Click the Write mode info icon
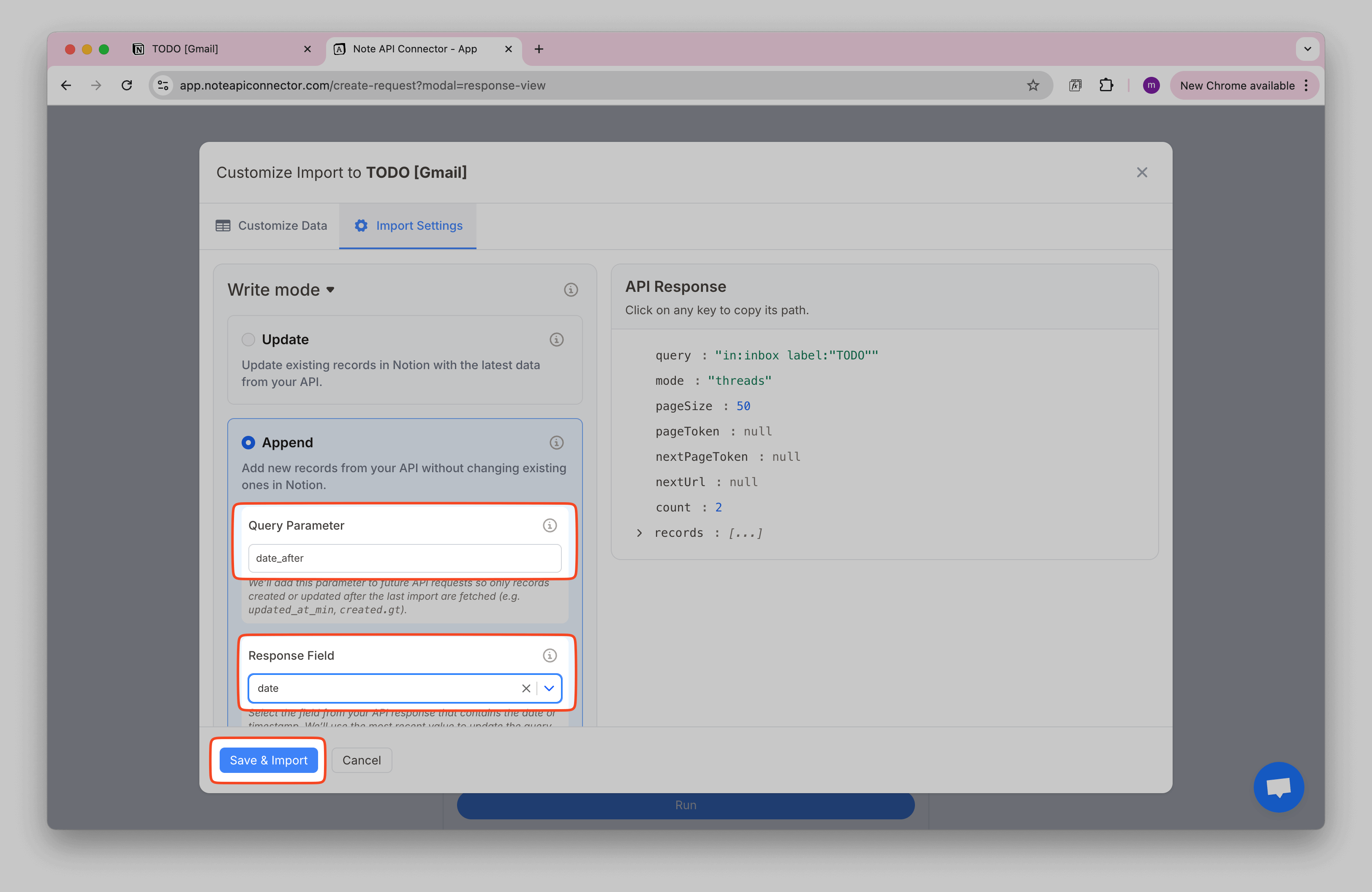This screenshot has width=1372, height=892. coord(571,290)
